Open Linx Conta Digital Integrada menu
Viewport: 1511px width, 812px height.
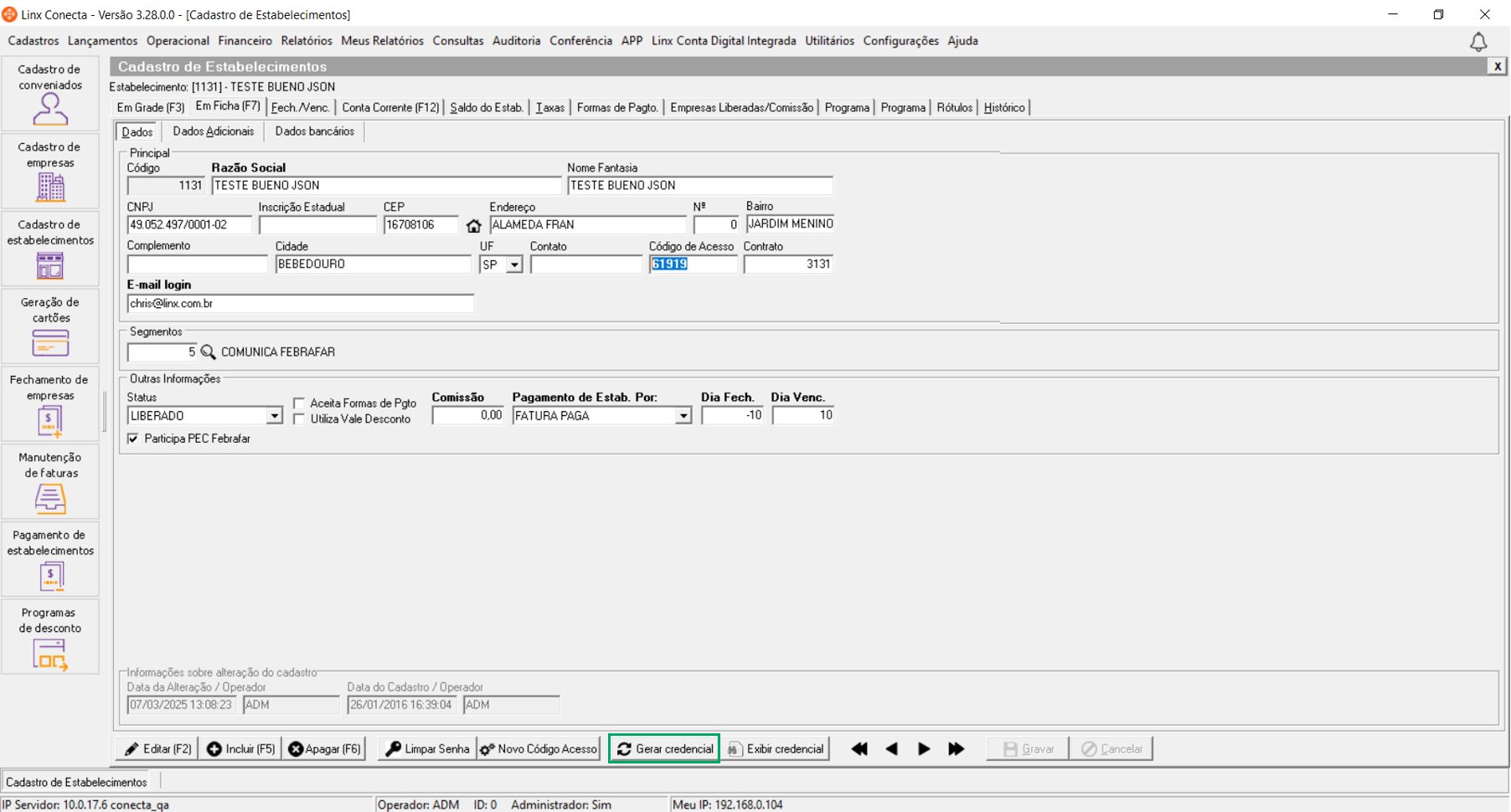point(724,41)
